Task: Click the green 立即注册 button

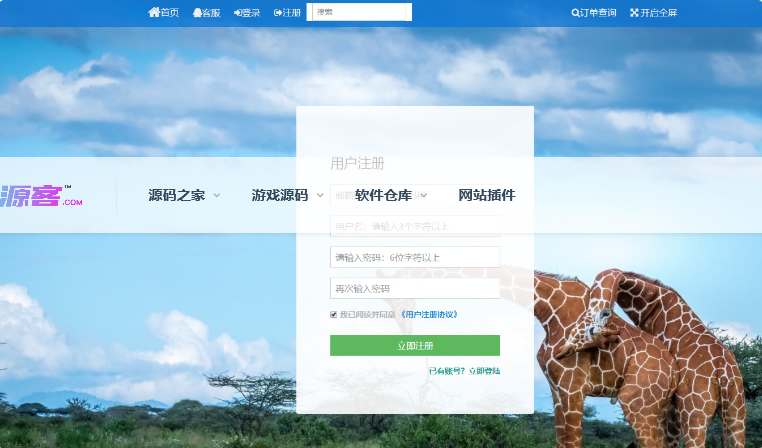Action: (x=415, y=345)
